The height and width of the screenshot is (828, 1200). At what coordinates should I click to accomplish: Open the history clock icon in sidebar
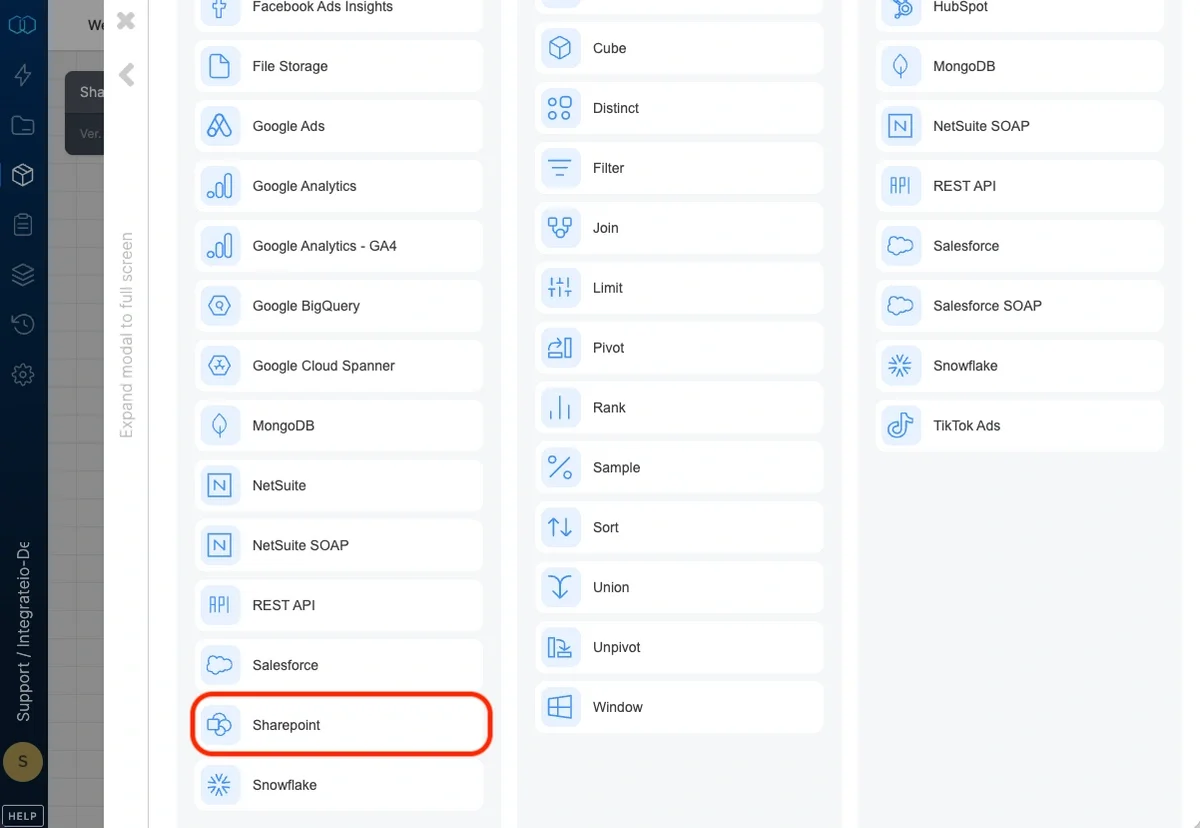click(x=23, y=324)
